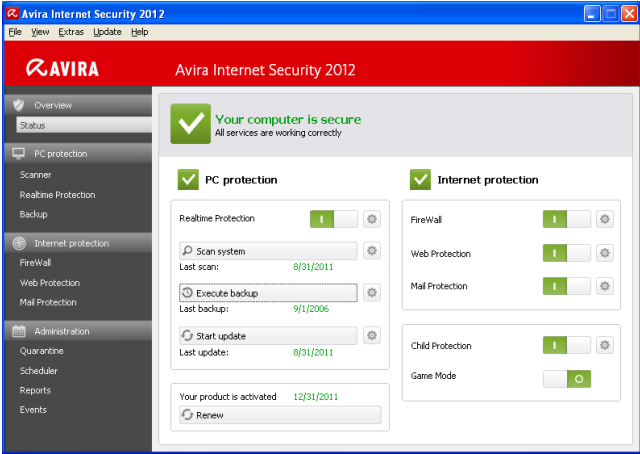The height and width of the screenshot is (454, 640).
Task: Click the Overview section header label
Action: (x=53, y=105)
